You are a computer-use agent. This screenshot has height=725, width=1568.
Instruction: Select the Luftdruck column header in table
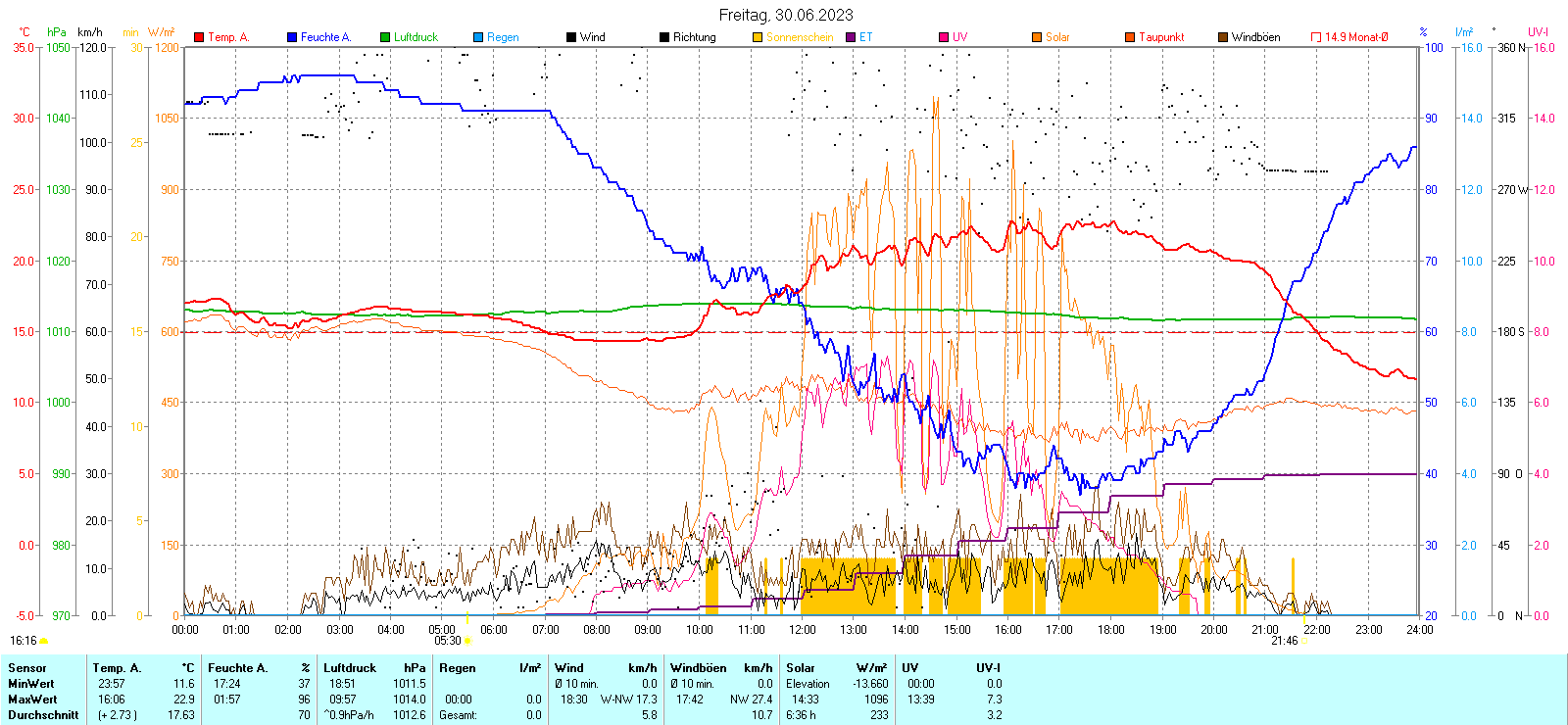(x=350, y=668)
